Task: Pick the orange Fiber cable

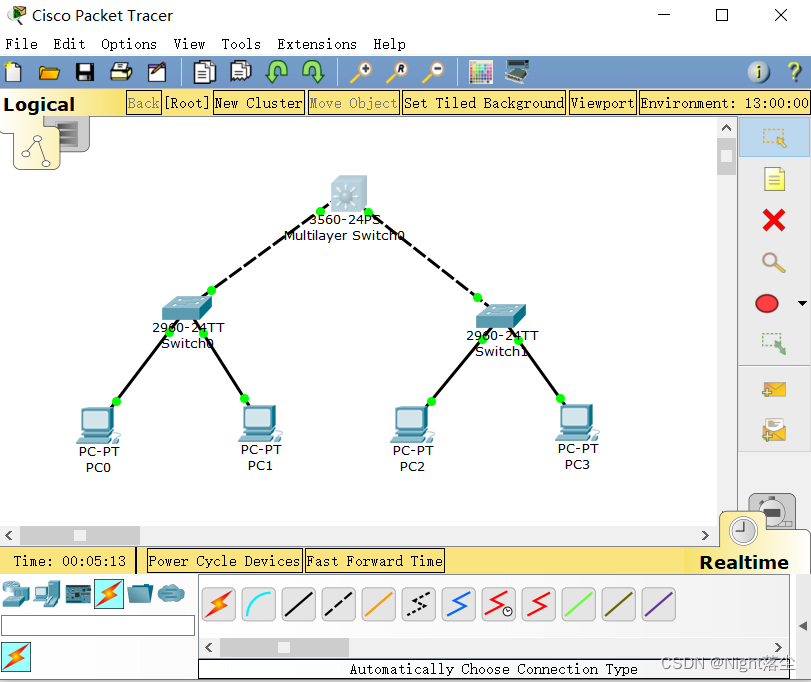Action: click(x=379, y=604)
